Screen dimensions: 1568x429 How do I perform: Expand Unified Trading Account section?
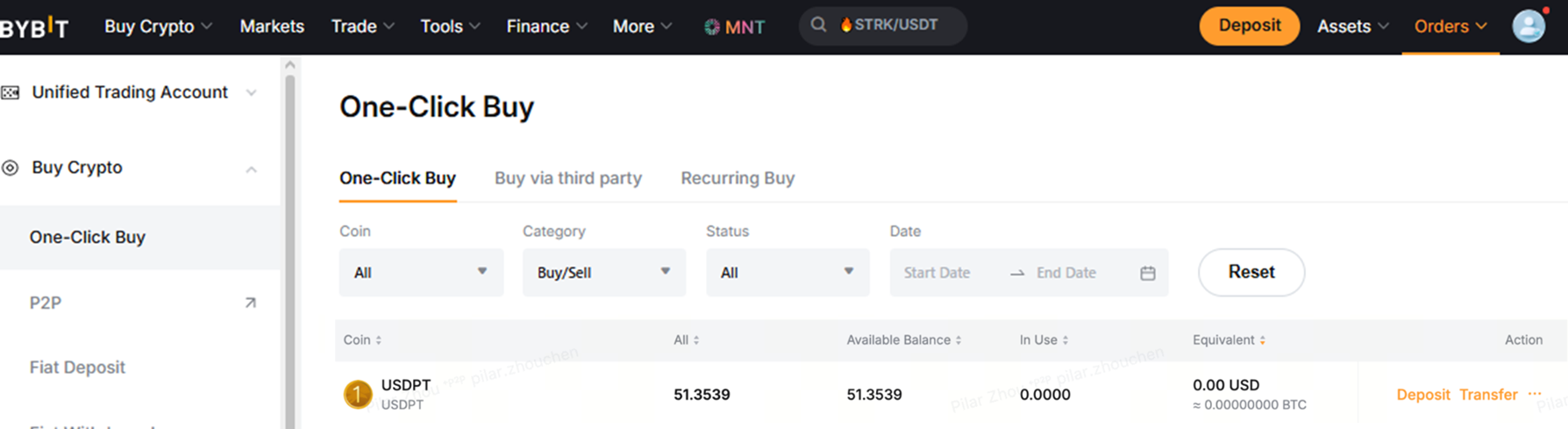pyautogui.click(x=251, y=93)
